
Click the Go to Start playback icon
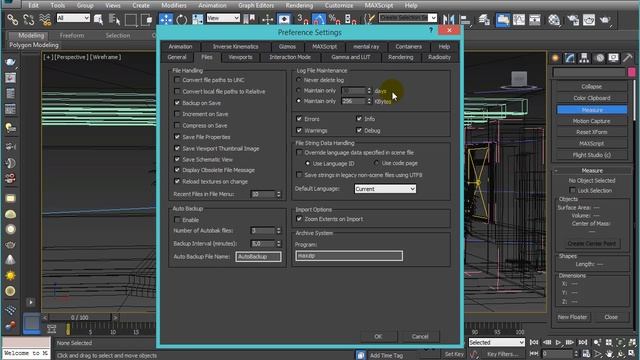point(534,342)
